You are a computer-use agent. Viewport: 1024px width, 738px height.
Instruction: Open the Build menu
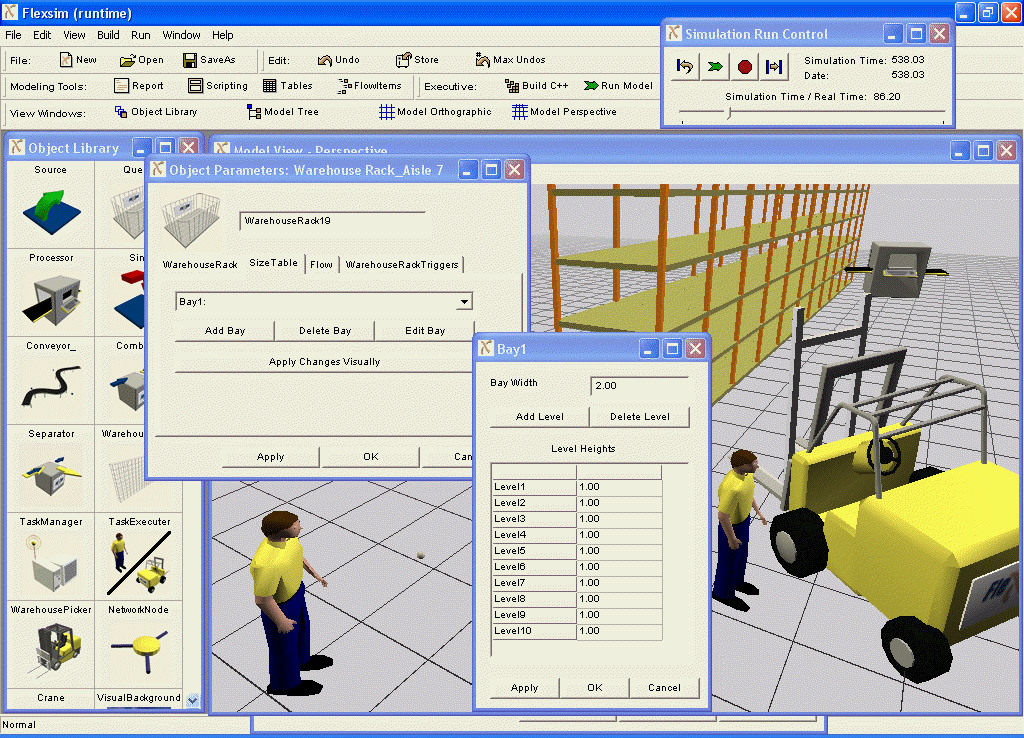(108, 35)
